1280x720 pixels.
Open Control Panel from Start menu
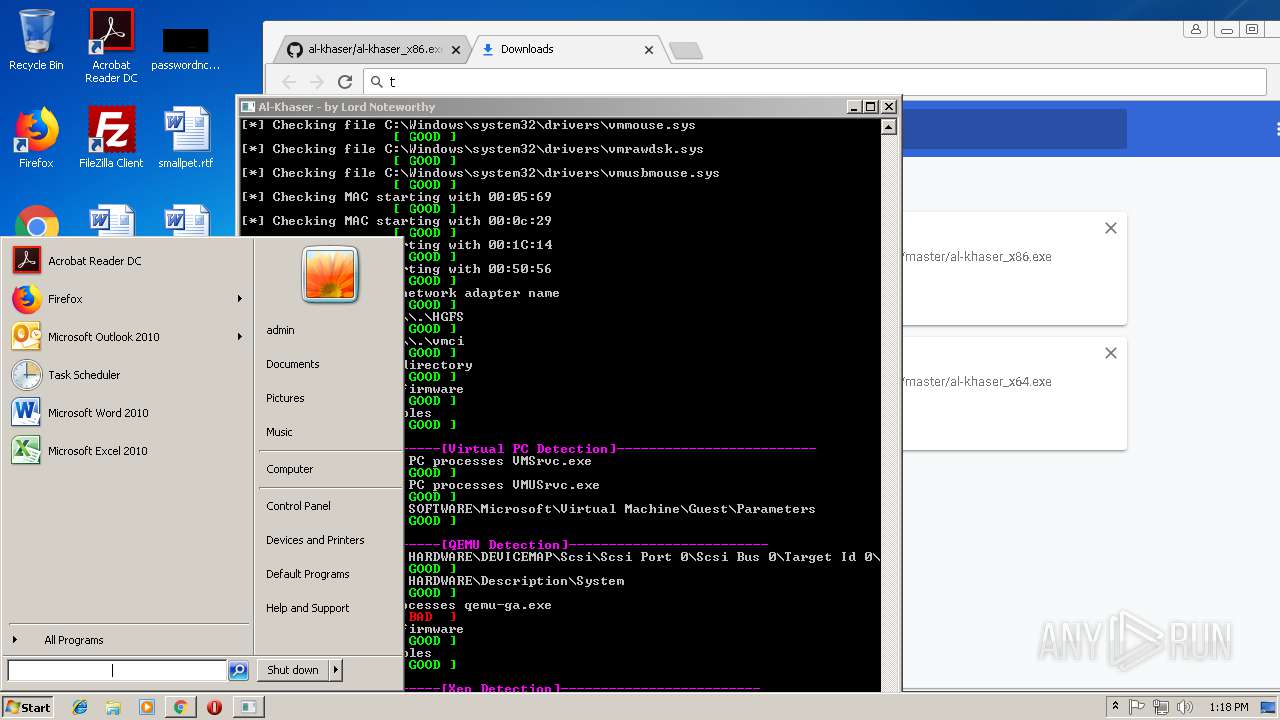coord(298,506)
